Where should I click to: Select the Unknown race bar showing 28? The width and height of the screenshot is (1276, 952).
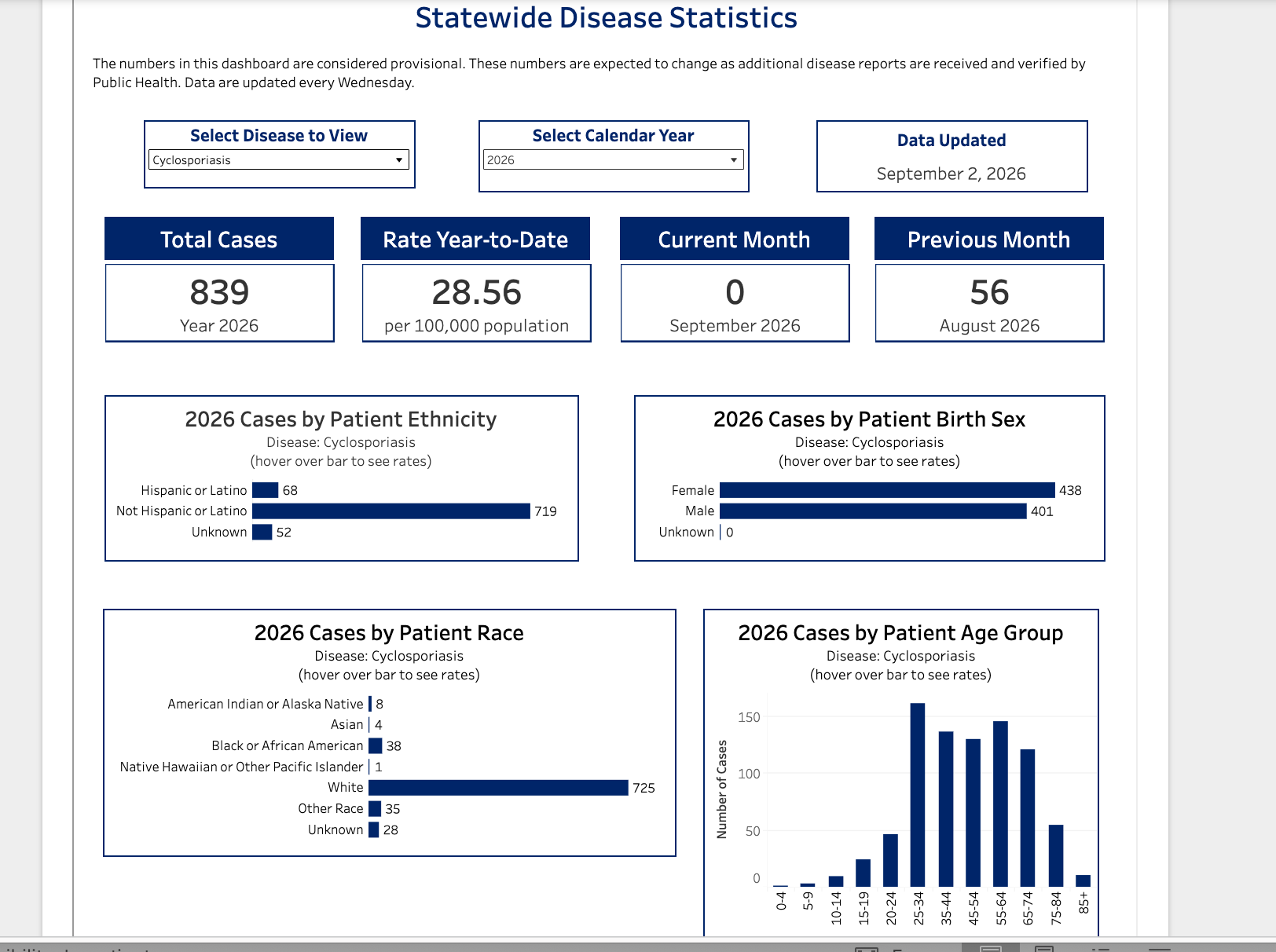pos(374,829)
